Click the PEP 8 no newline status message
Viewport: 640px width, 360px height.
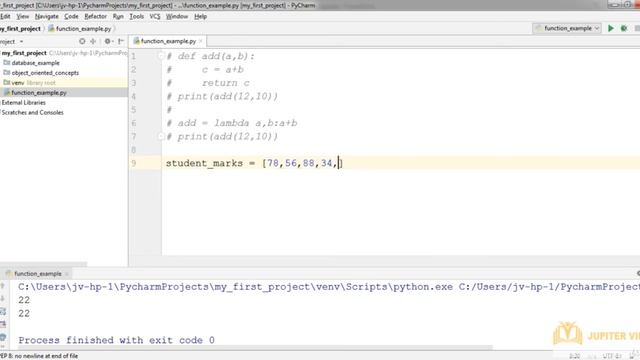click(x=39, y=356)
